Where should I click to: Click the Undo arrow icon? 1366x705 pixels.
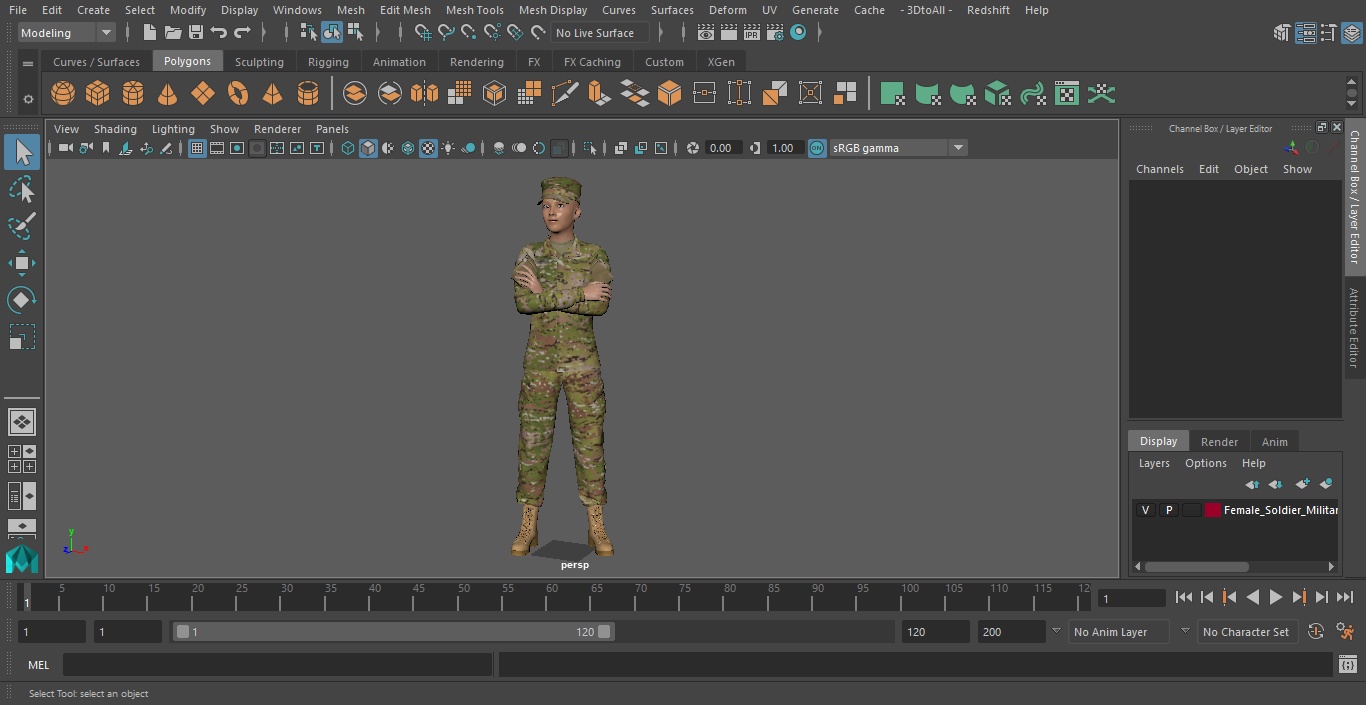[x=219, y=33]
